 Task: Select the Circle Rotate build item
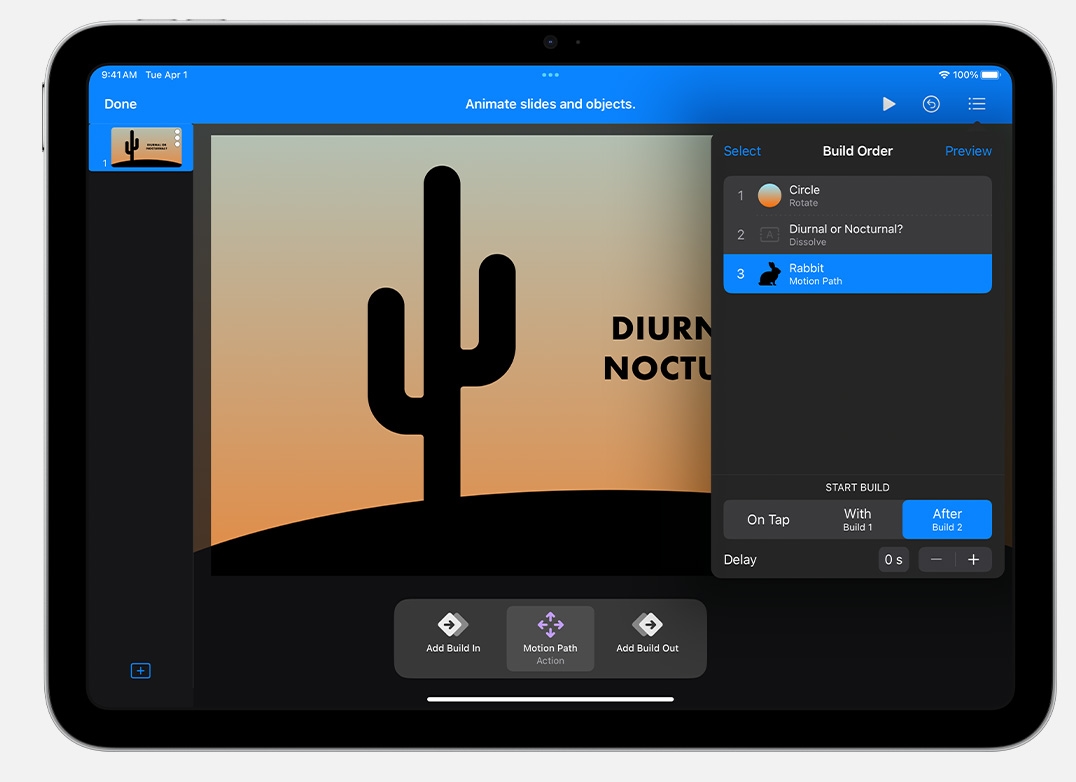[857, 196]
